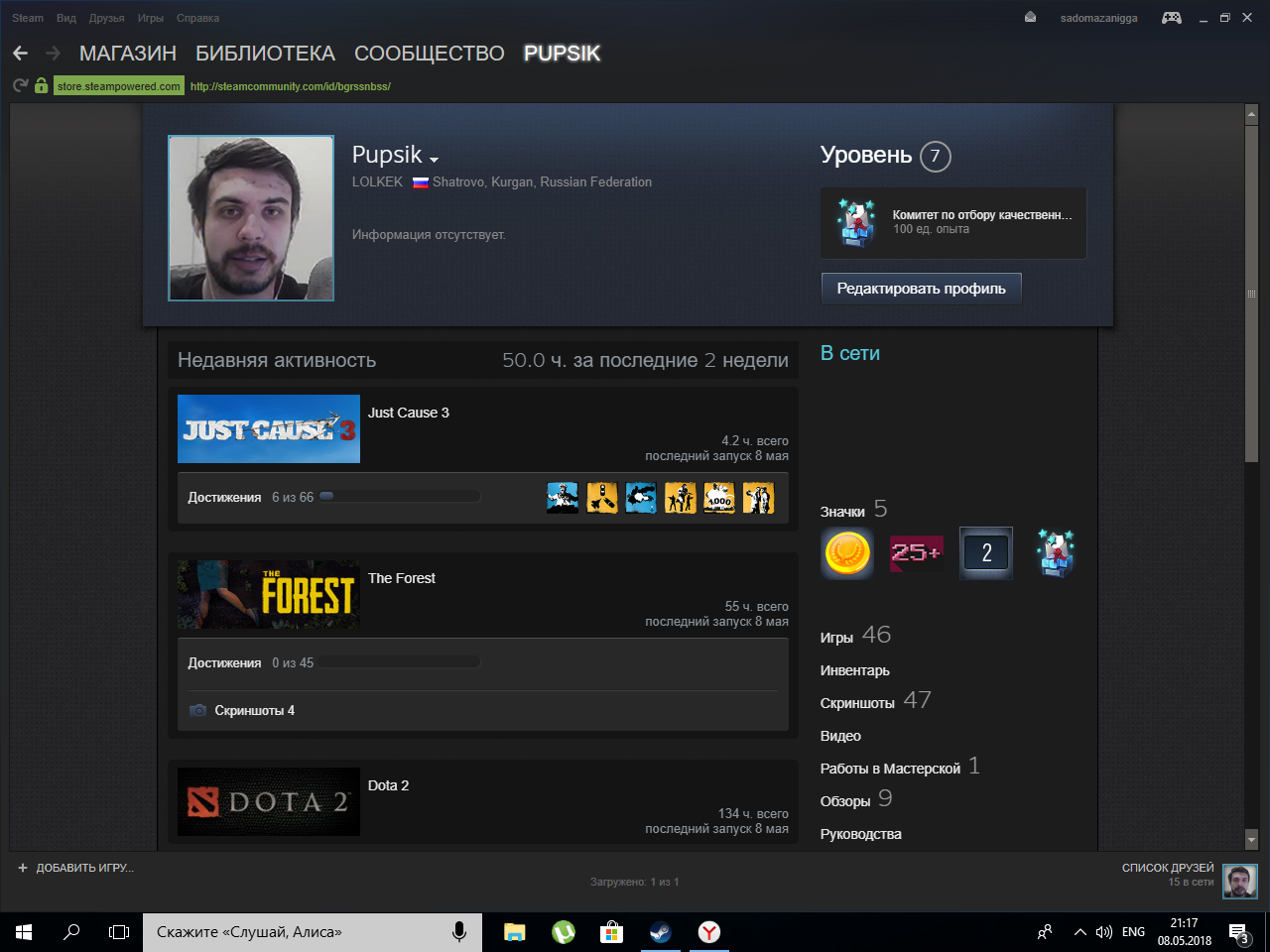This screenshot has height=952, width=1270.
Task: Open the gold coin badge
Action: (847, 553)
